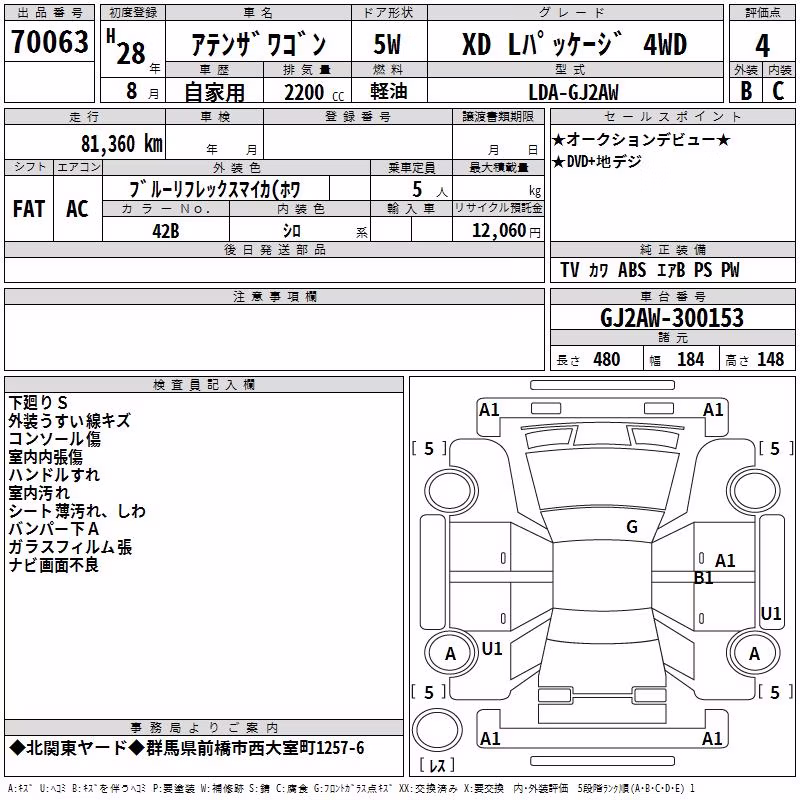The width and height of the screenshot is (800, 800).
Task: Click the height value 148
Action: (770, 360)
